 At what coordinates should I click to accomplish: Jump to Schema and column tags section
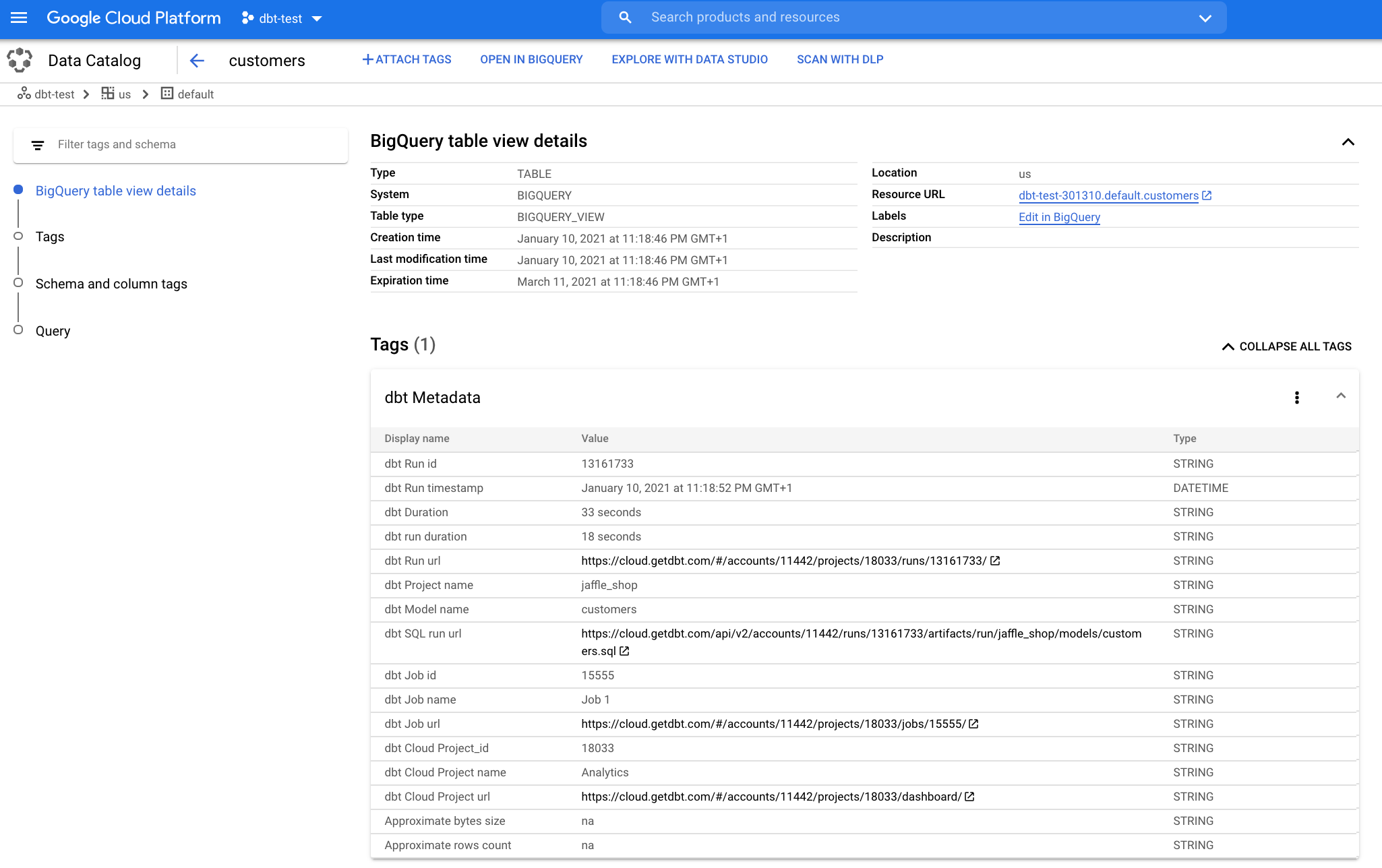point(111,284)
